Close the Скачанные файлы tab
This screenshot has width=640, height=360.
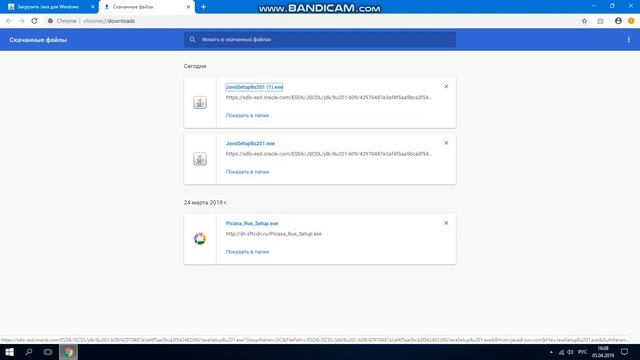[x=188, y=7]
